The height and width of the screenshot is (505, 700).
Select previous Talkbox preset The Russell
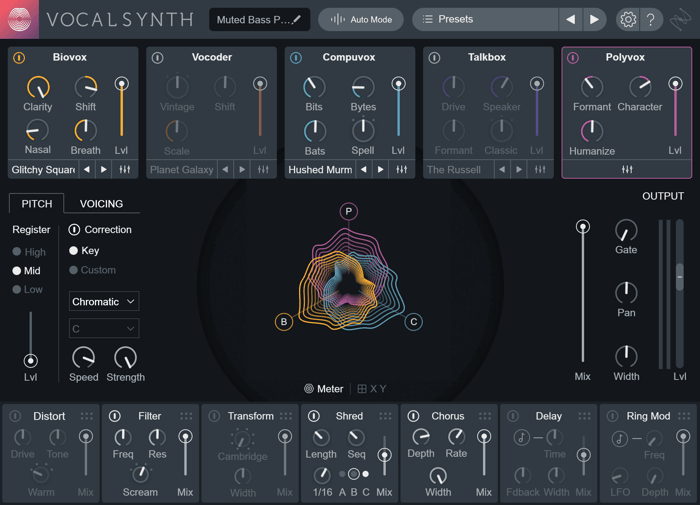[502, 169]
